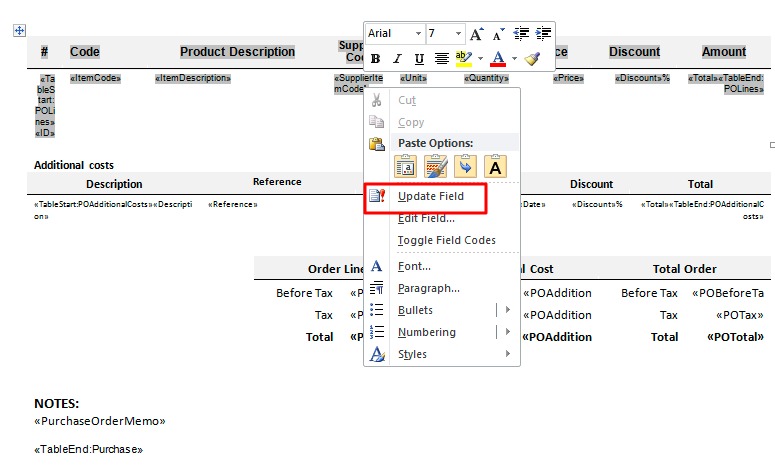Open the font color dropdown arrow

click(514, 59)
